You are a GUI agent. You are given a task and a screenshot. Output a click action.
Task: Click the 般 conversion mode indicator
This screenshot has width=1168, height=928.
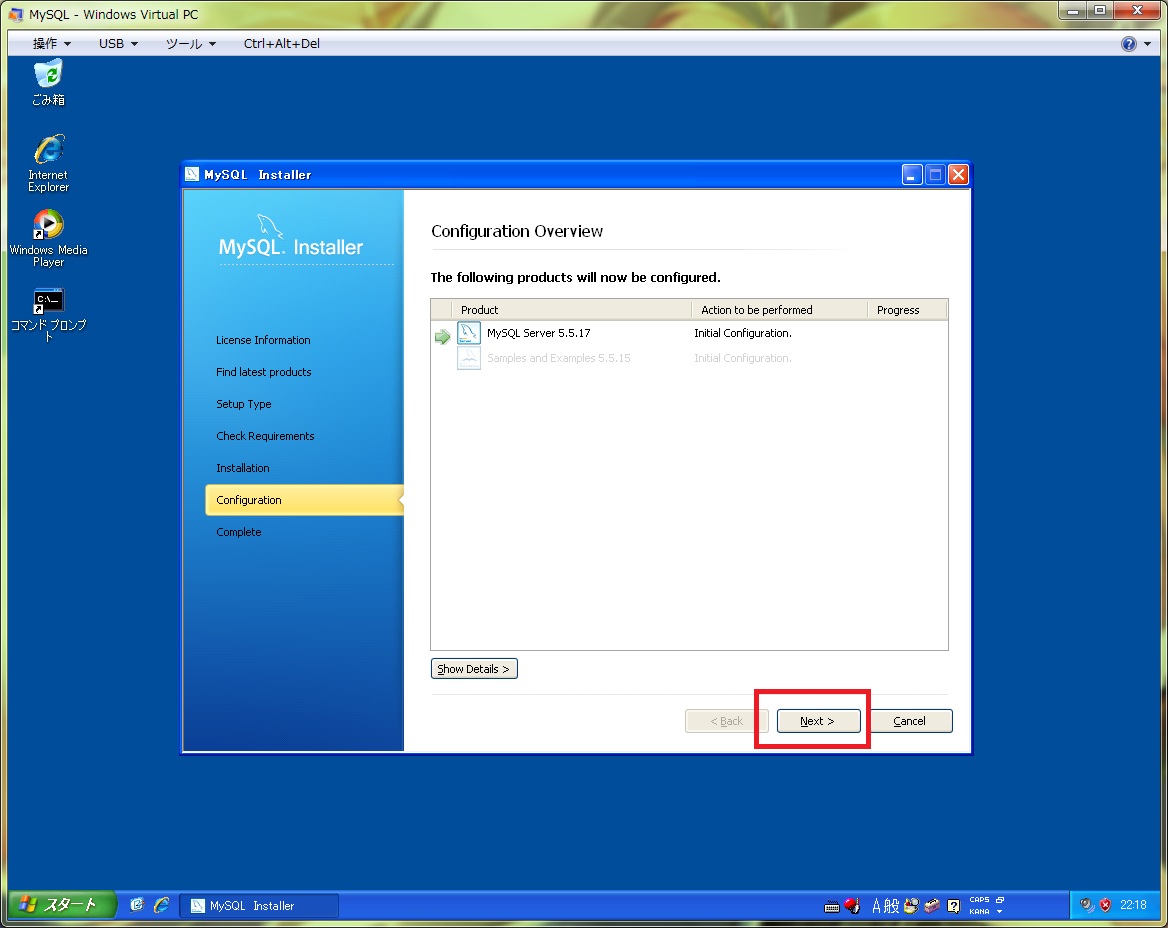click(x=892, y=906)
